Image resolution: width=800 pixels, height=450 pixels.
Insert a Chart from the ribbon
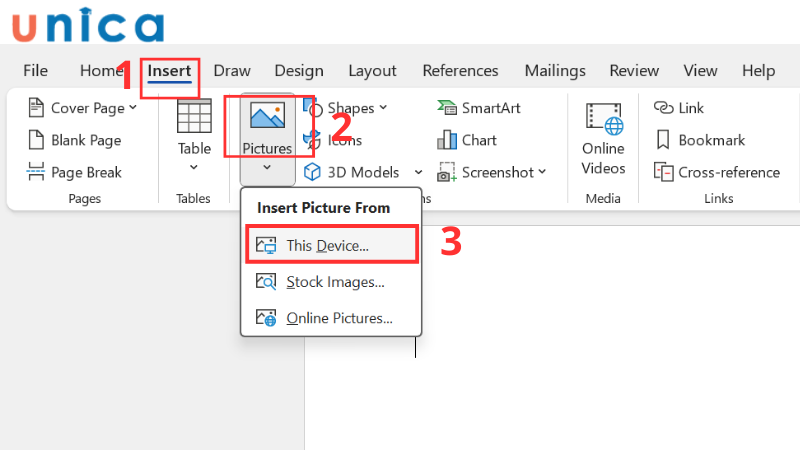click(467, 140)
